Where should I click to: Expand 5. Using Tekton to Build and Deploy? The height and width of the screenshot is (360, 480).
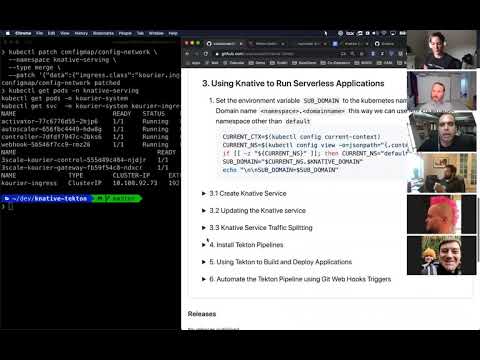pos(277,262)
